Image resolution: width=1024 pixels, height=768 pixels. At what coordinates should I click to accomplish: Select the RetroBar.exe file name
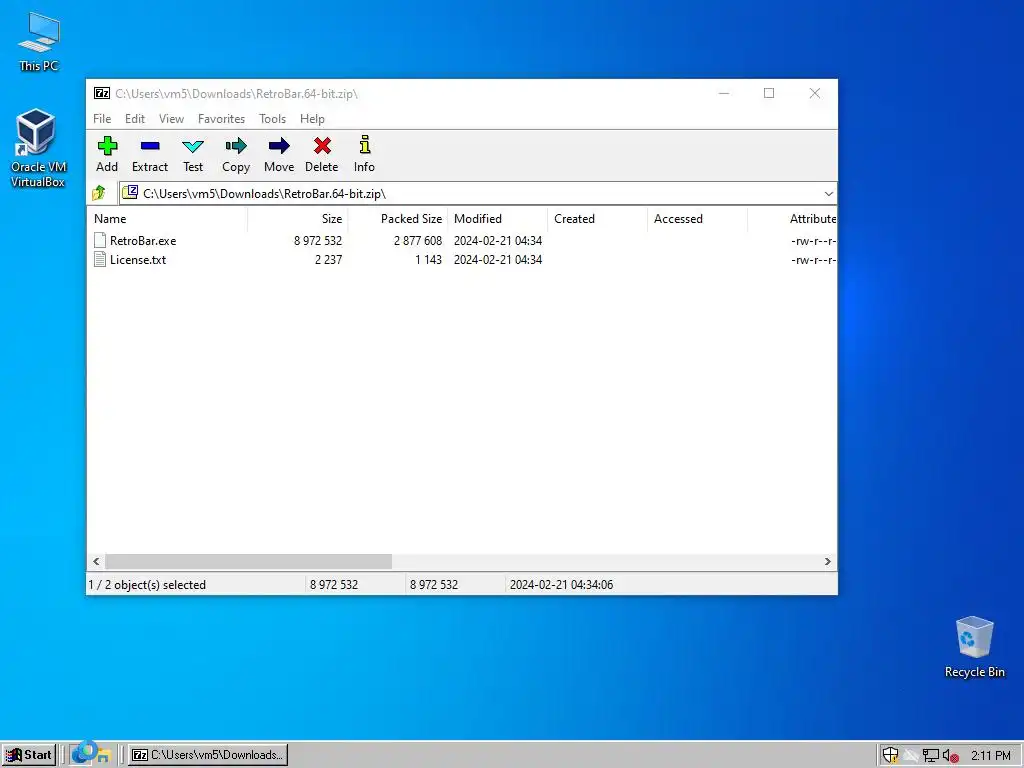point(143,241)
